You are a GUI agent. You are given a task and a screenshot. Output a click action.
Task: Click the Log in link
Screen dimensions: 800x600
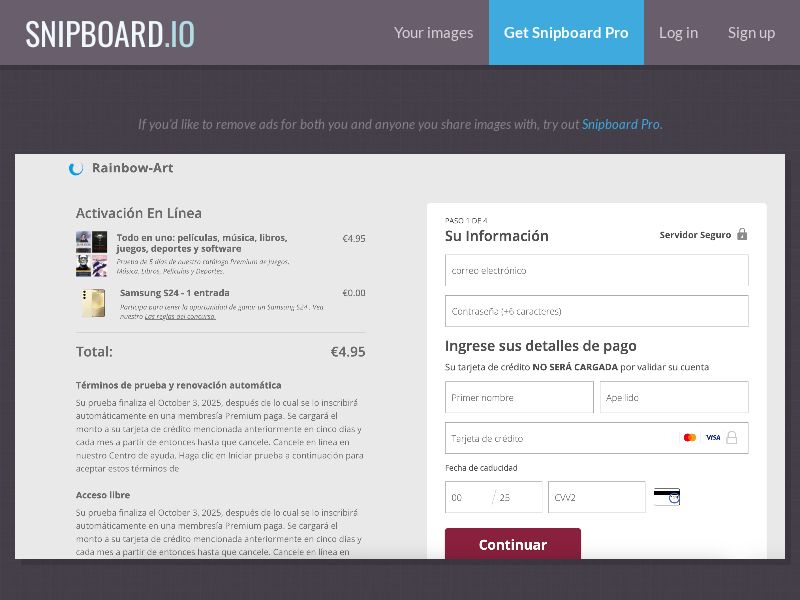point(678,32)
